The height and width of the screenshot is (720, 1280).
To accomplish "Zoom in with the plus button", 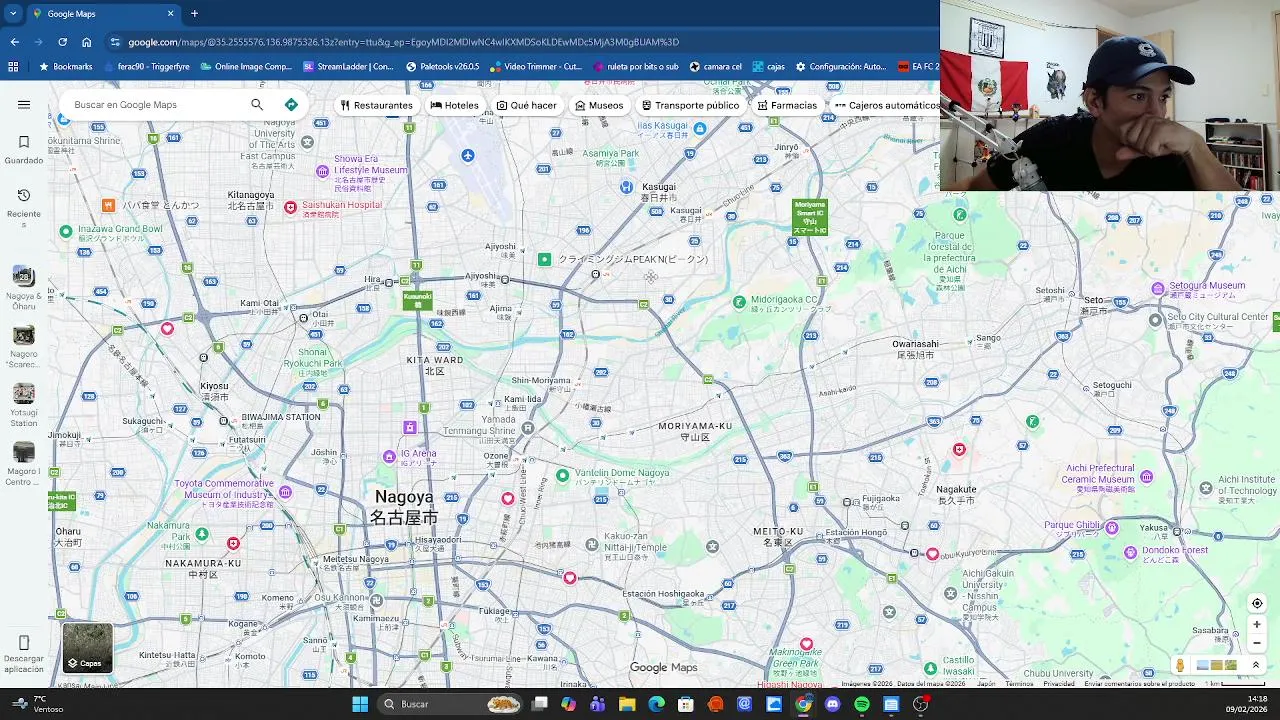I will pyautogui.click(x=1257, y=624).
